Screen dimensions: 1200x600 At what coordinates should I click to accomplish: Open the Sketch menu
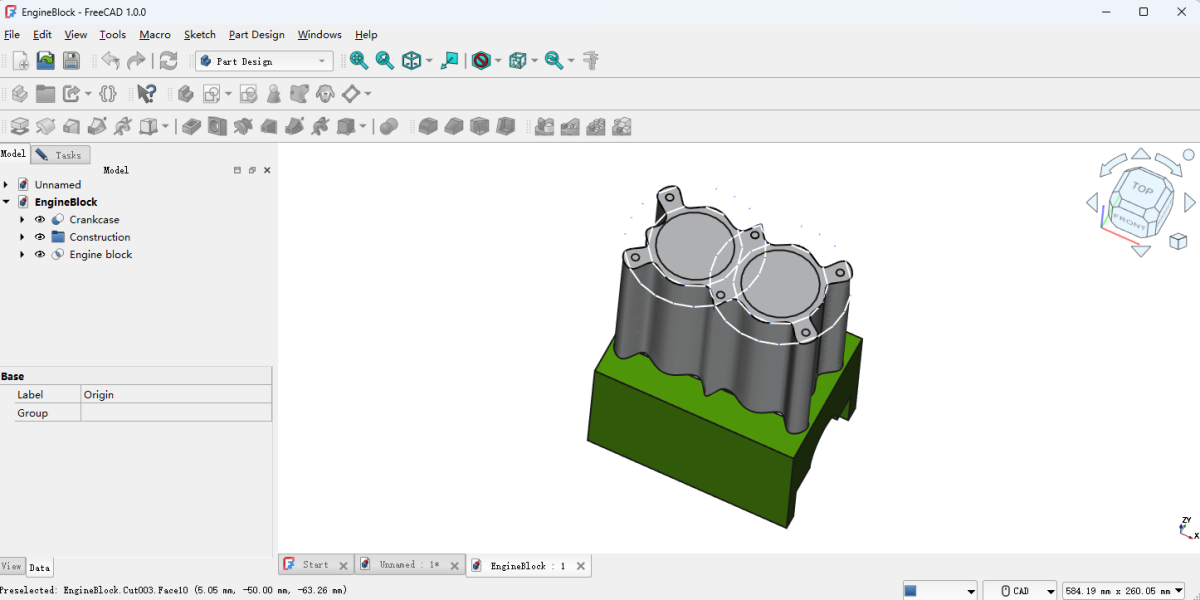(x=199, y=35)
